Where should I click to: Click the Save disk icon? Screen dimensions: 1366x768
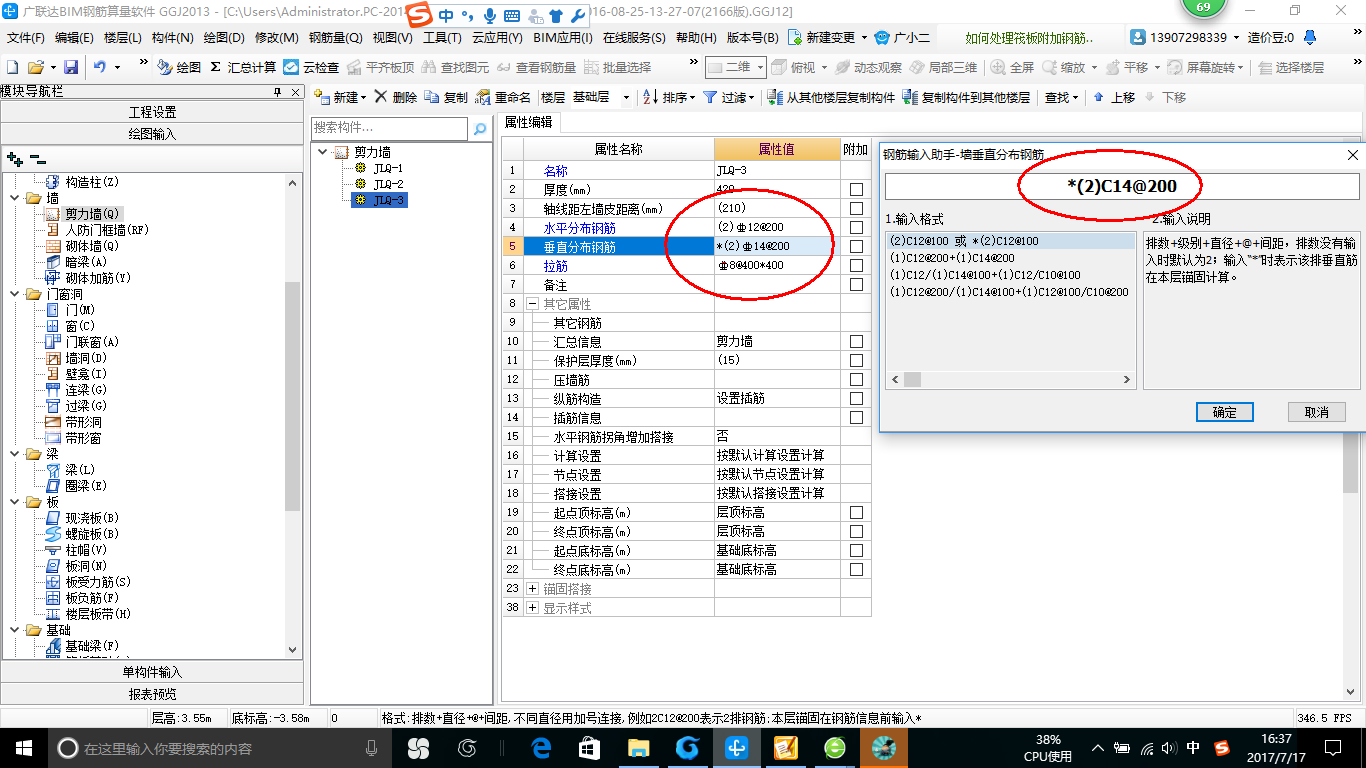[71, 67]
